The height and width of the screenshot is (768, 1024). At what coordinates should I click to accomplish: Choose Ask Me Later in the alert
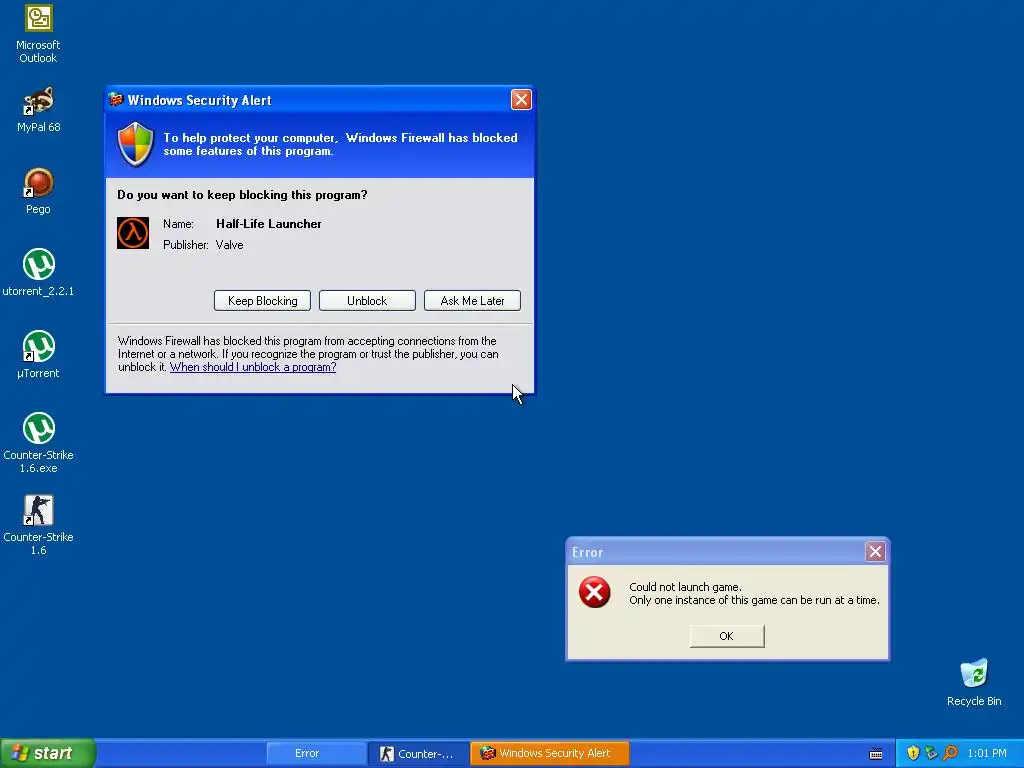click(x=472, y=300)
